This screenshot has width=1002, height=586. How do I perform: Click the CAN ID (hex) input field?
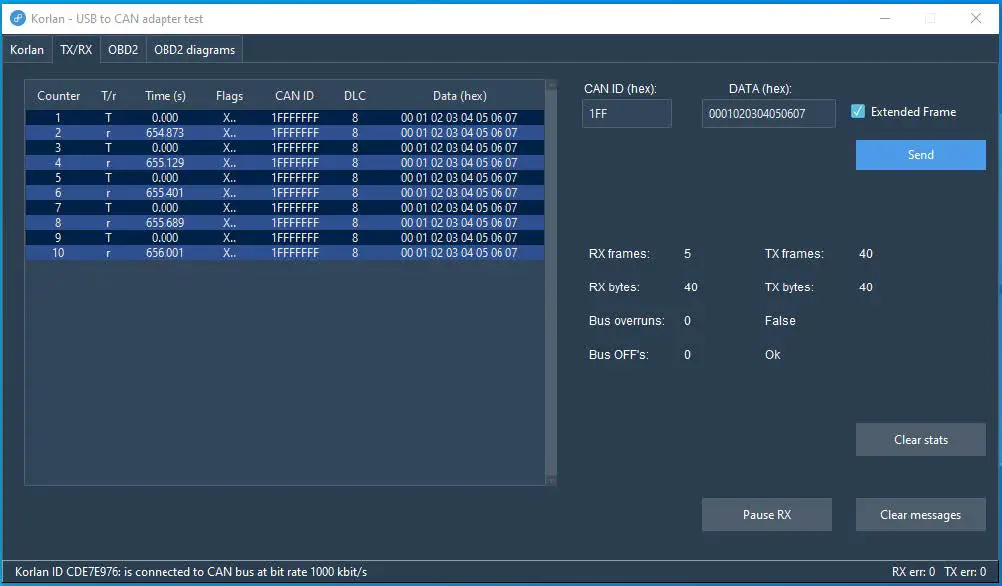pyautogui.click(x=626, y=113)
